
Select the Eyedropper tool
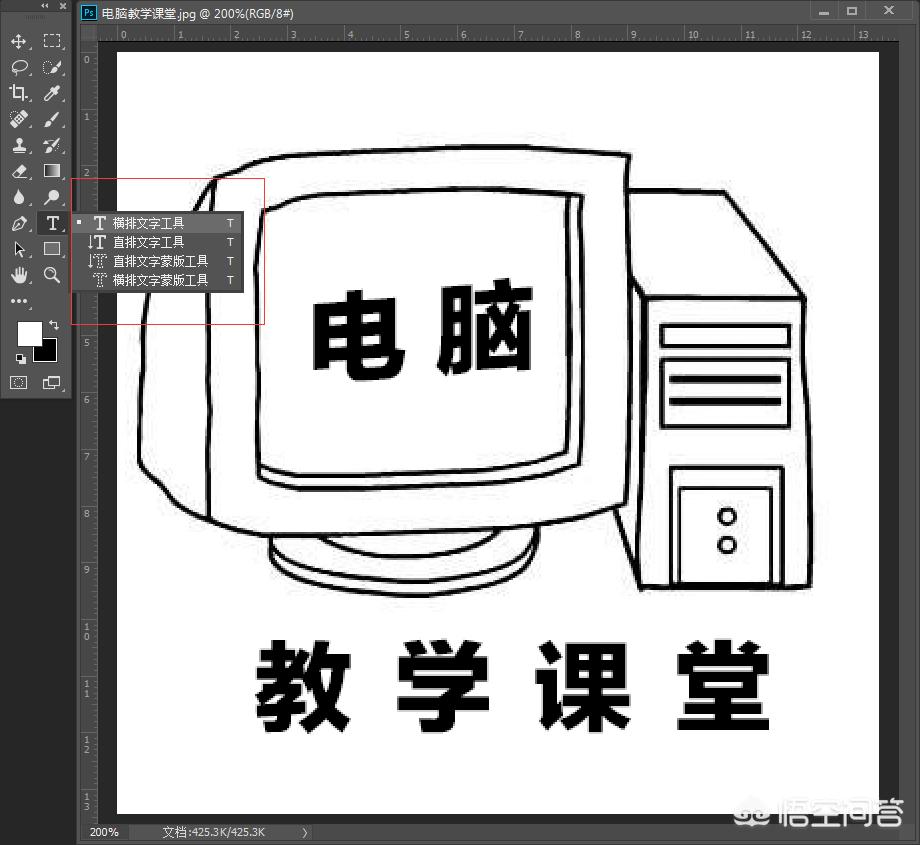tap(52, 93)
